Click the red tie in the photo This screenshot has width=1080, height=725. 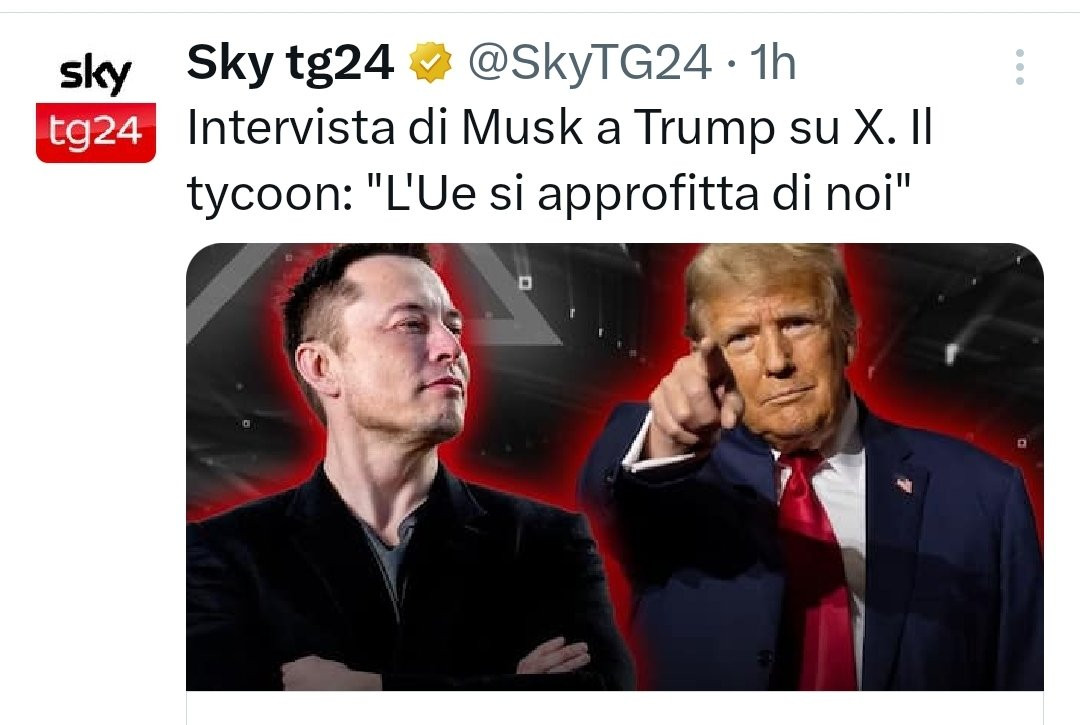(x=815, y=571)
